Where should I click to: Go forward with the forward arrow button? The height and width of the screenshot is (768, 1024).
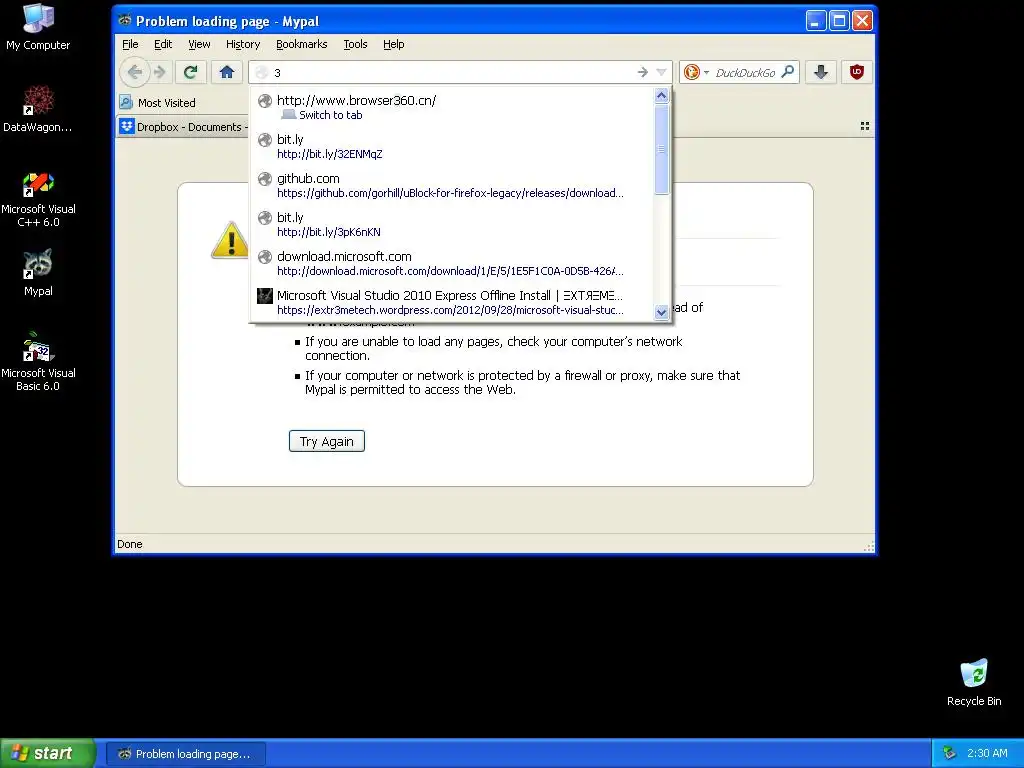pyautogui.click(x=160, y=72)
